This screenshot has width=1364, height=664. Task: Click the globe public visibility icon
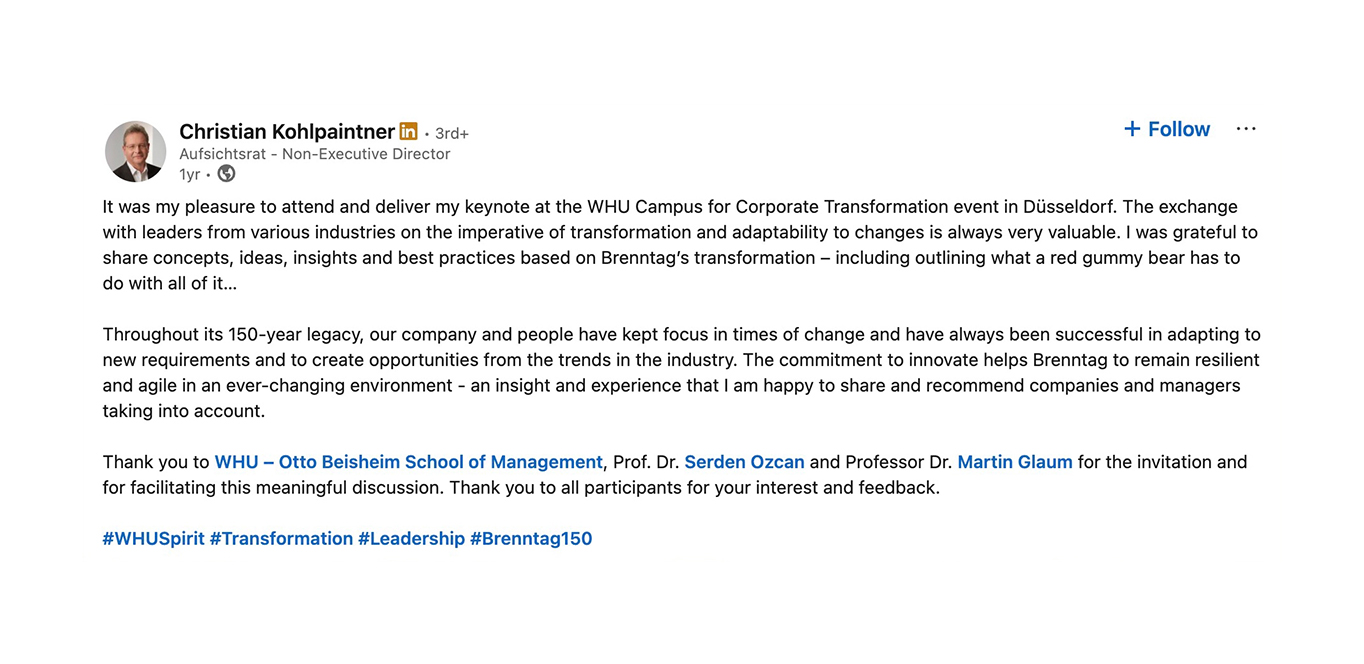227,174
